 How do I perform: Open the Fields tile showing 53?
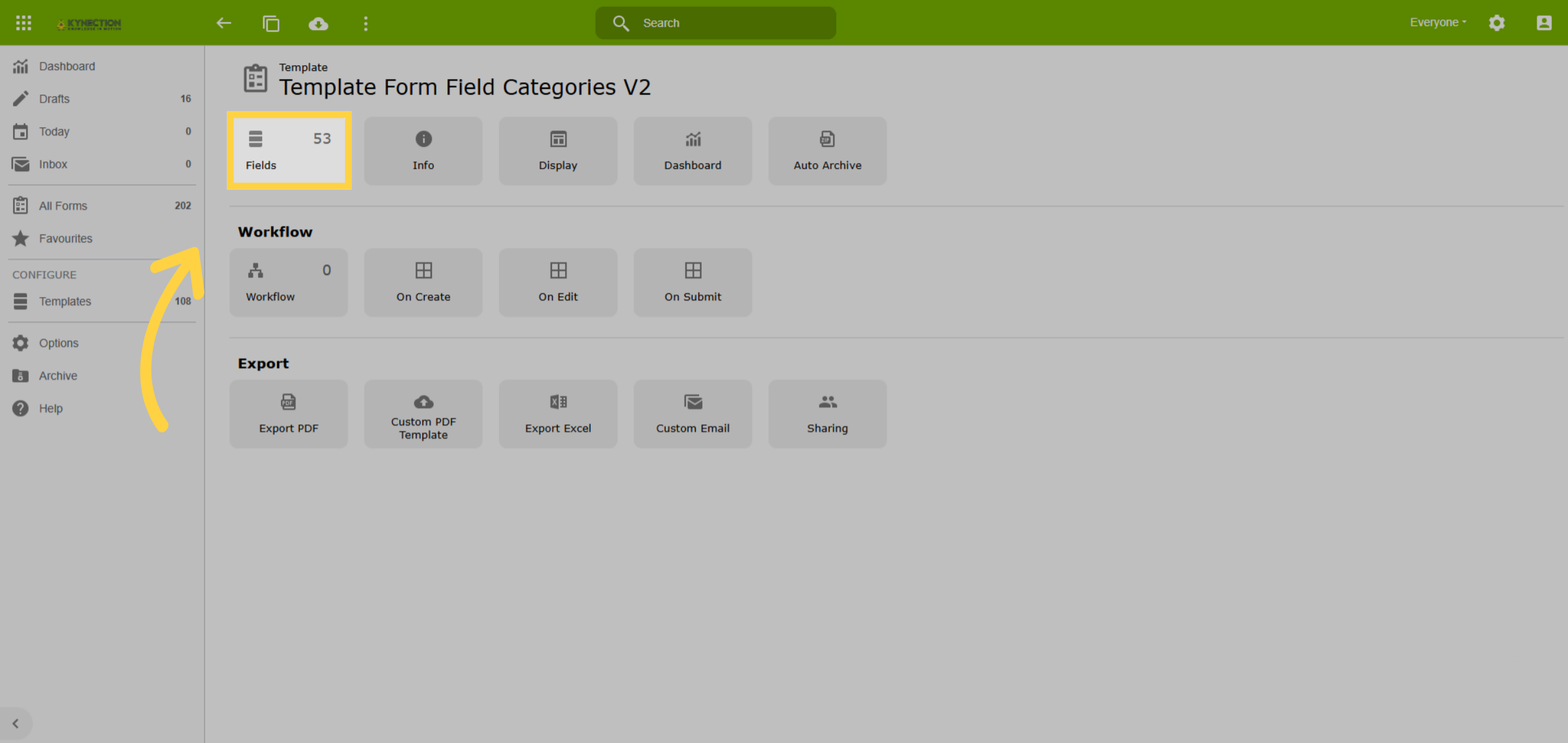pos(289,151)
